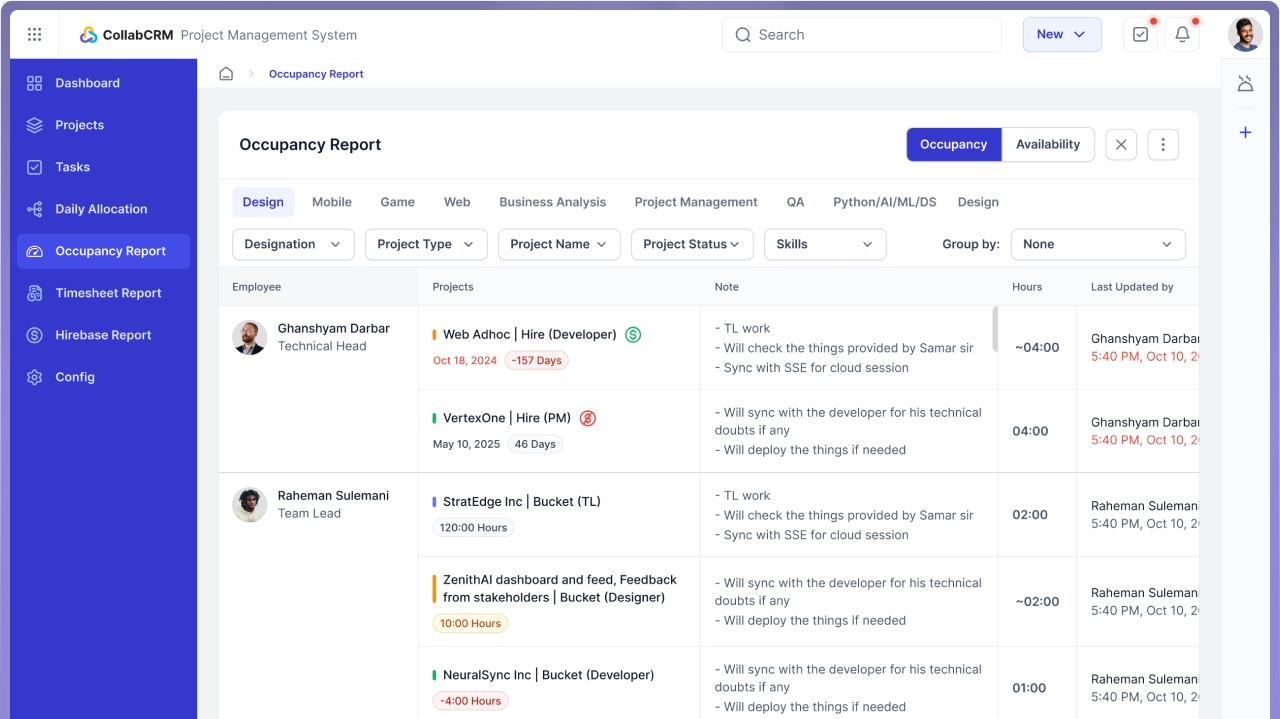Click the Occupancy Report breadcrumb link

tap(316, 74)
